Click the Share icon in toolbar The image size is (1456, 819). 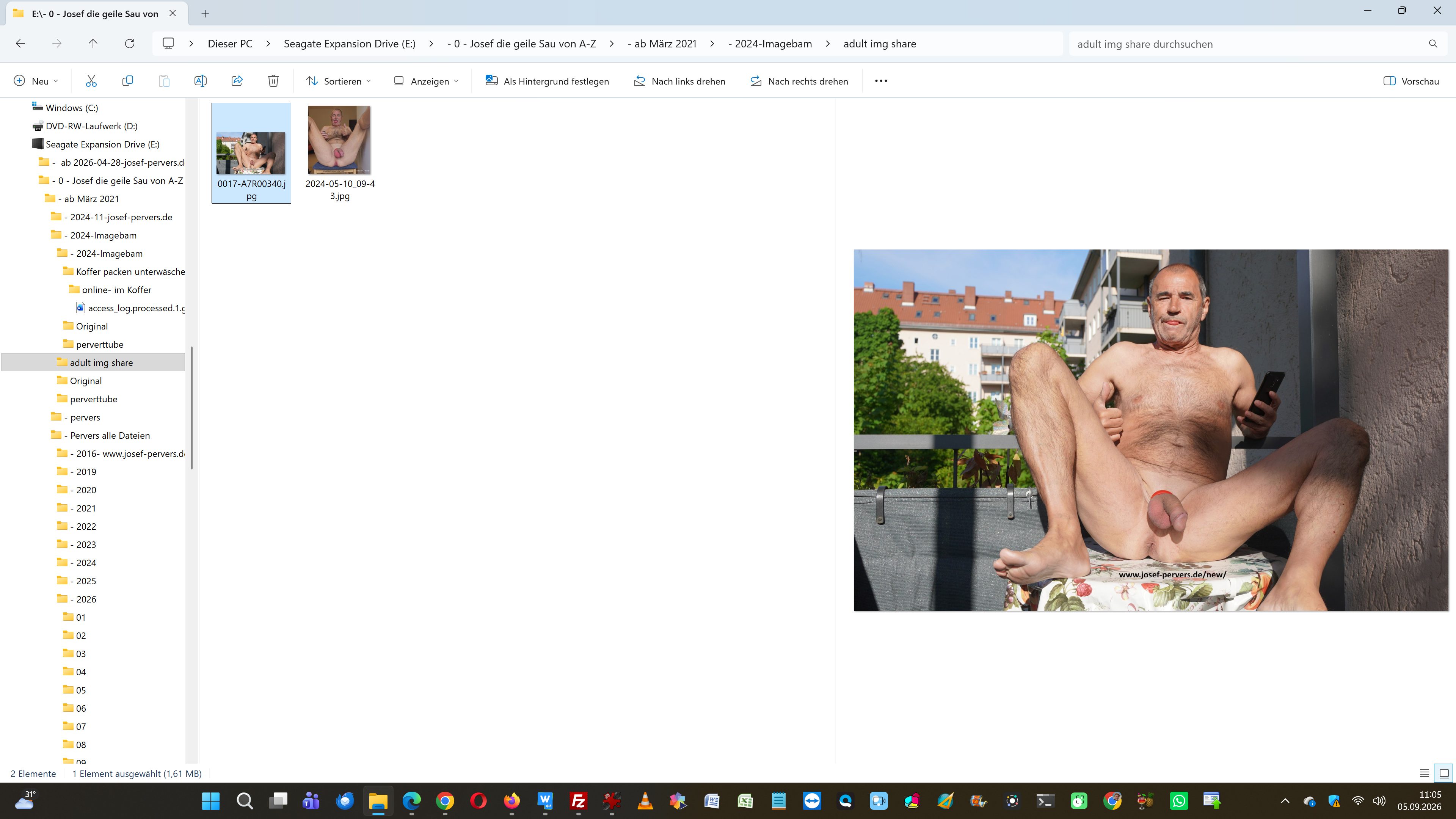point(237,81)
